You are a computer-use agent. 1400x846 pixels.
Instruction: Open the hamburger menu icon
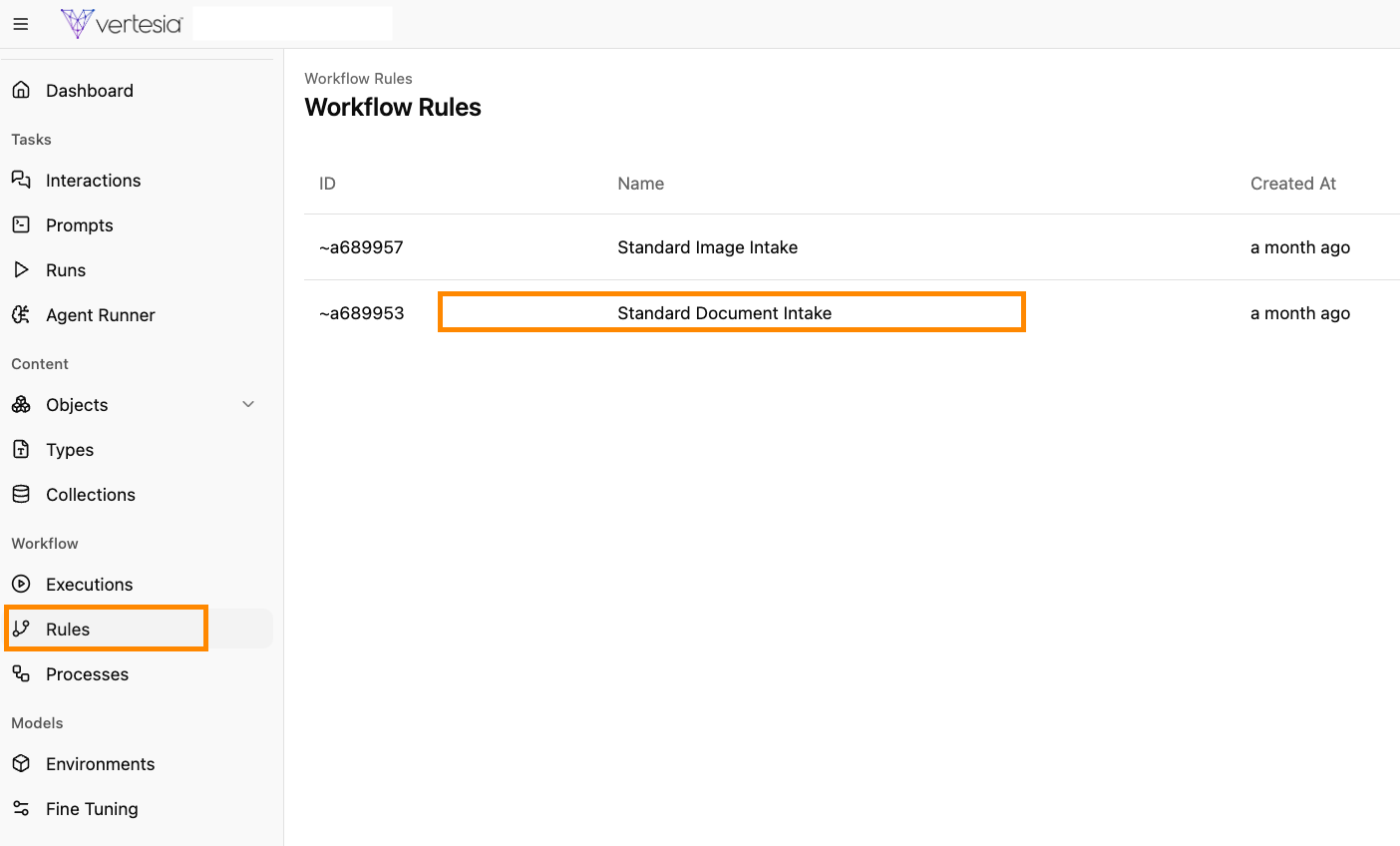(x=21, y=24)
